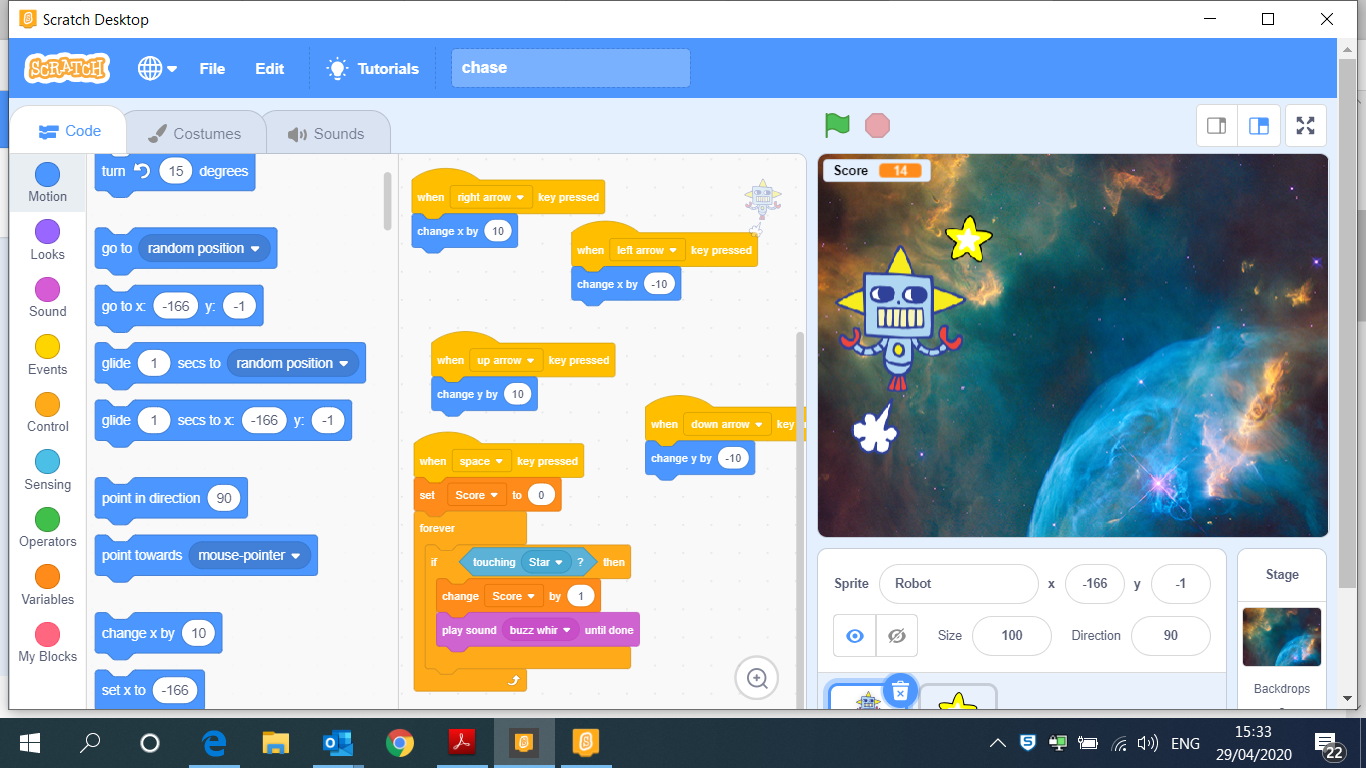Open Outlook from the taskbar
Image resolution: width=1366 pixels, height=768 pixels.
tap(338, 743)
